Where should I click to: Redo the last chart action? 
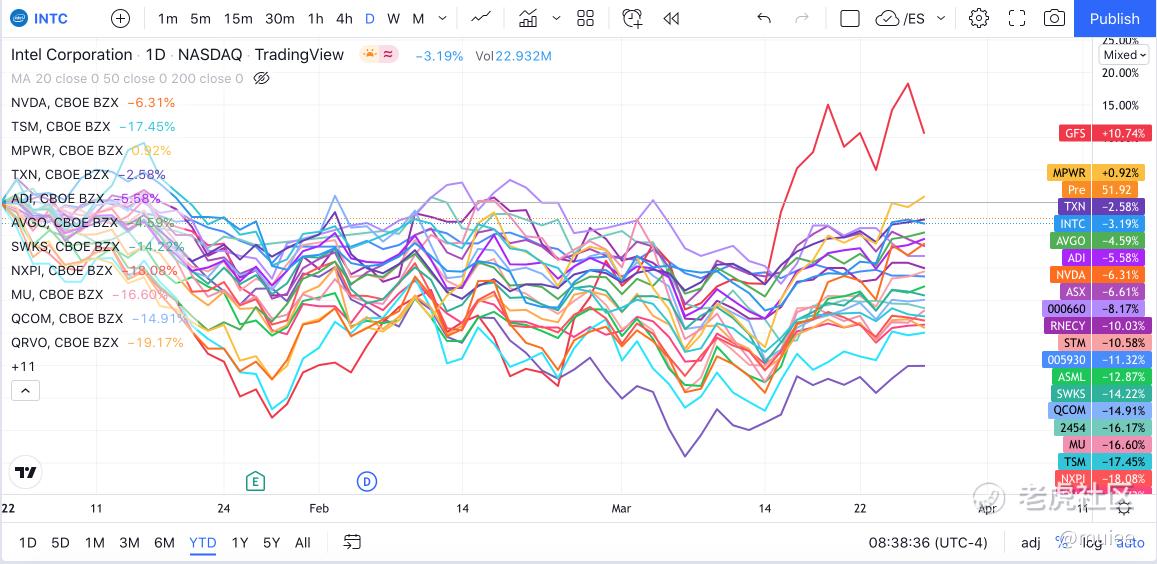click(802, 18)
